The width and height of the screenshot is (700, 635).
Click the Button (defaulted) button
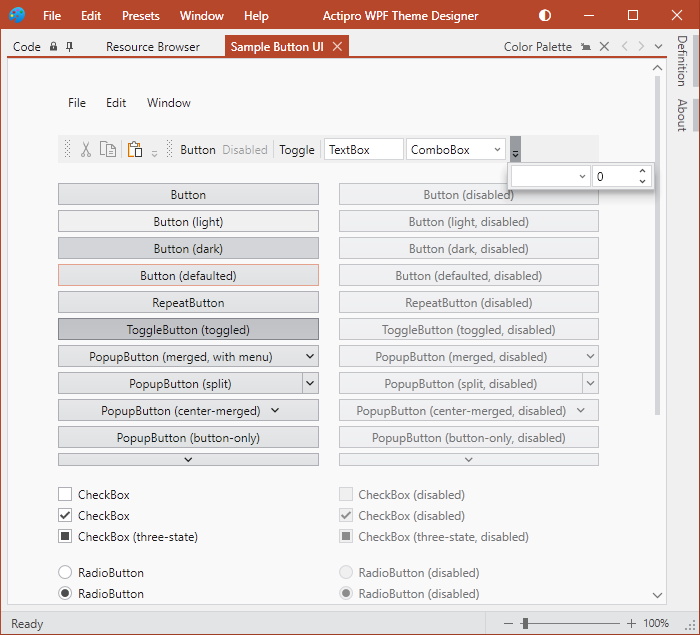click(188, 276)
